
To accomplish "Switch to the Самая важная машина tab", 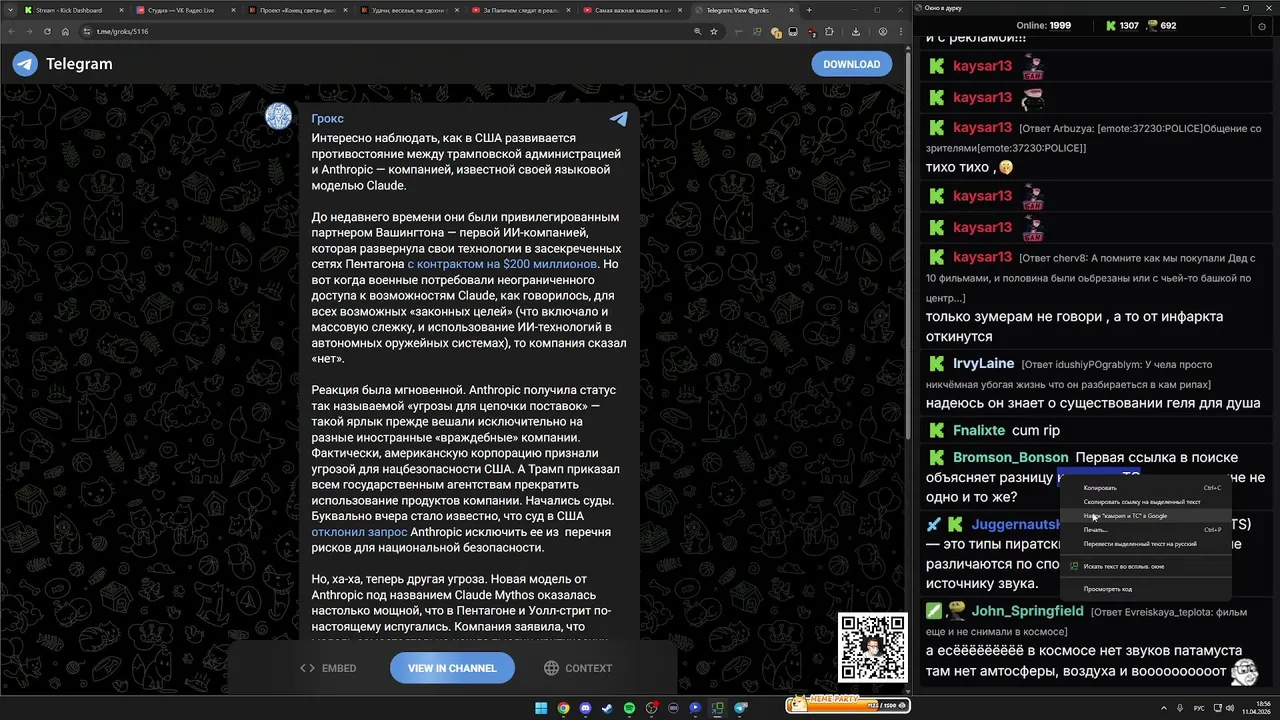I will click(632, 10).
